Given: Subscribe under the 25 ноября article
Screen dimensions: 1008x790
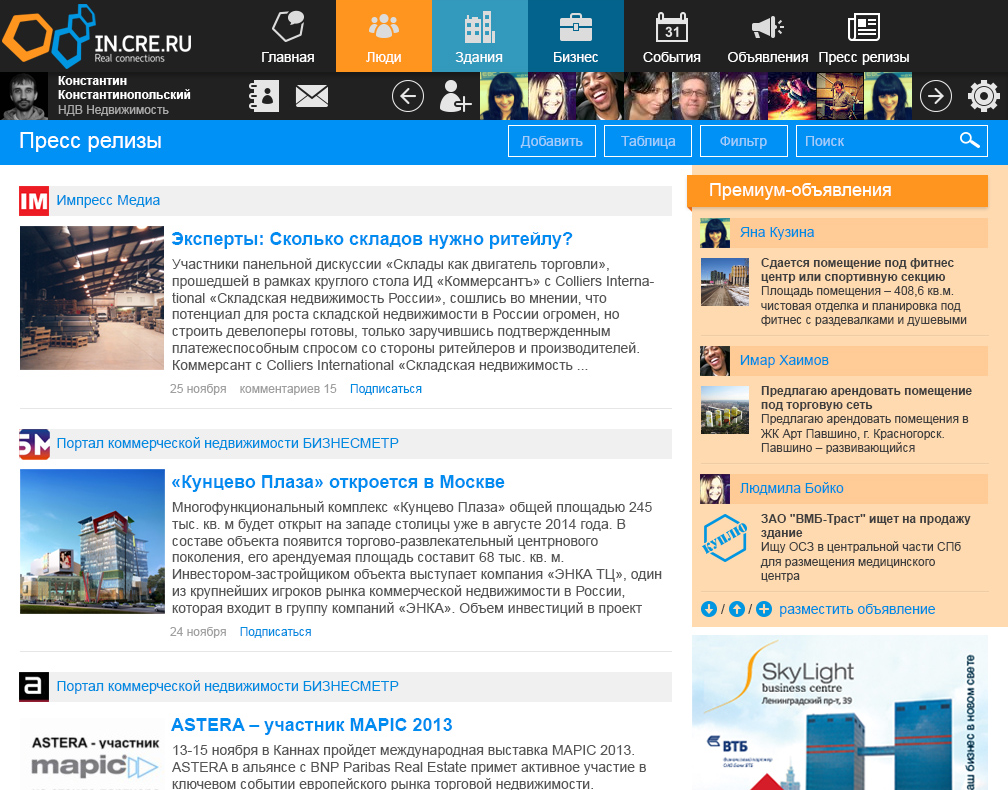Looking at the screenshot, I should tap(386, 389).
